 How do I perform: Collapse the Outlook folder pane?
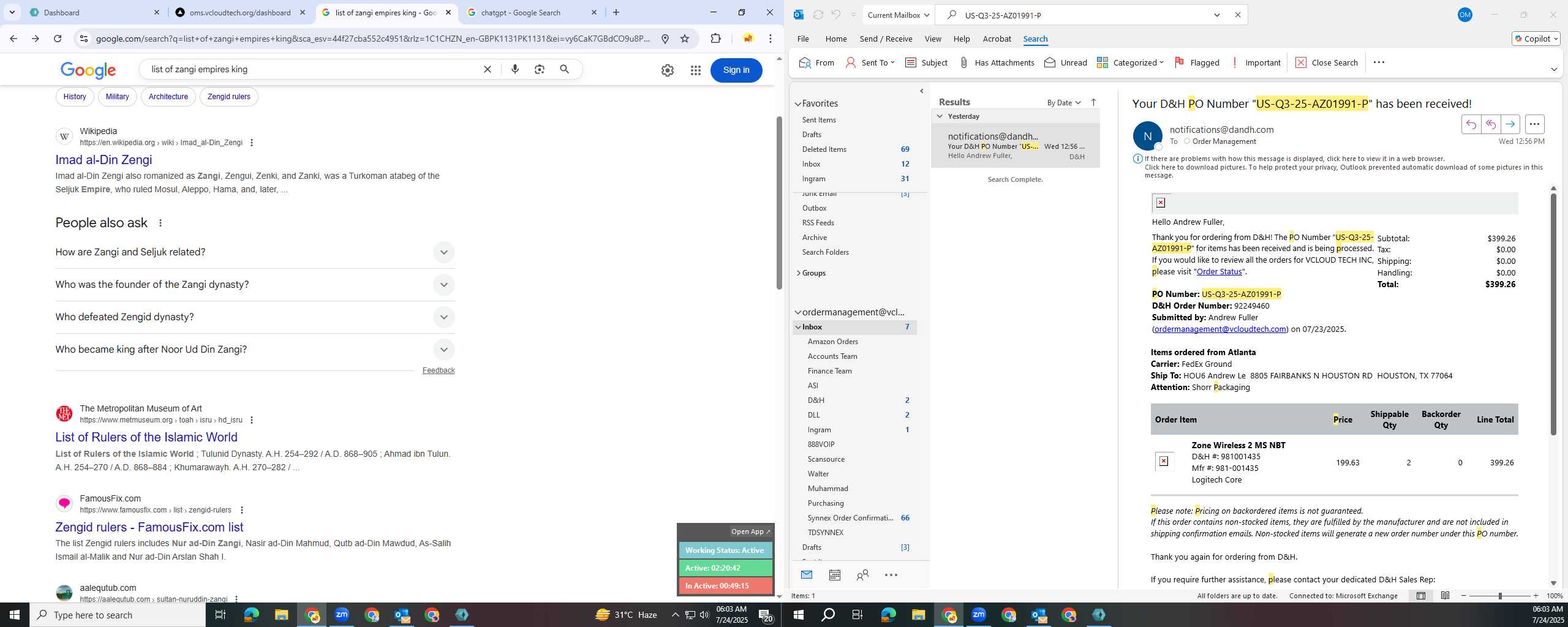[x=921, y=91]
